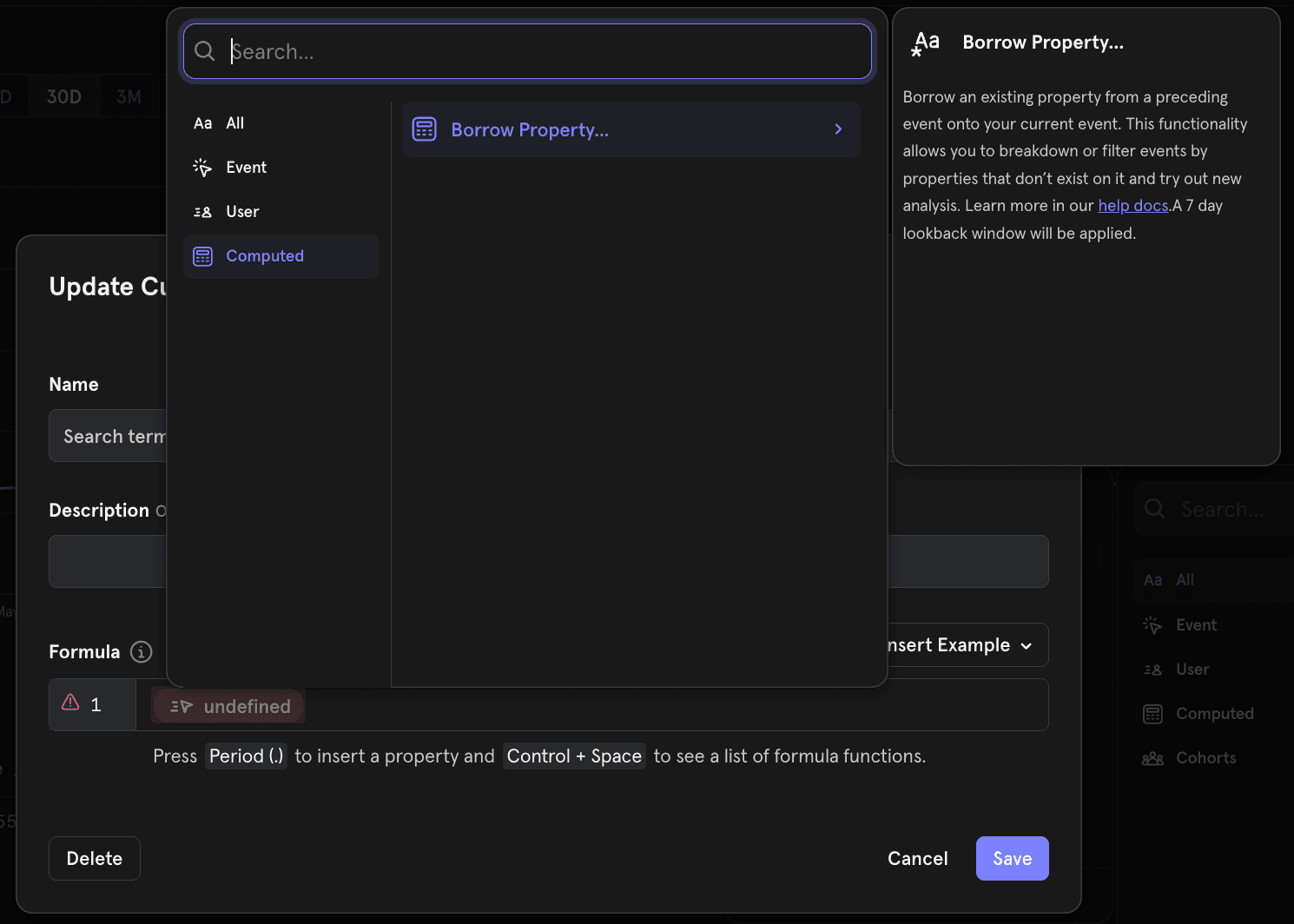Open the Insert Example dropdown
The image size is (1294, 924).
(x=964, y=645)
